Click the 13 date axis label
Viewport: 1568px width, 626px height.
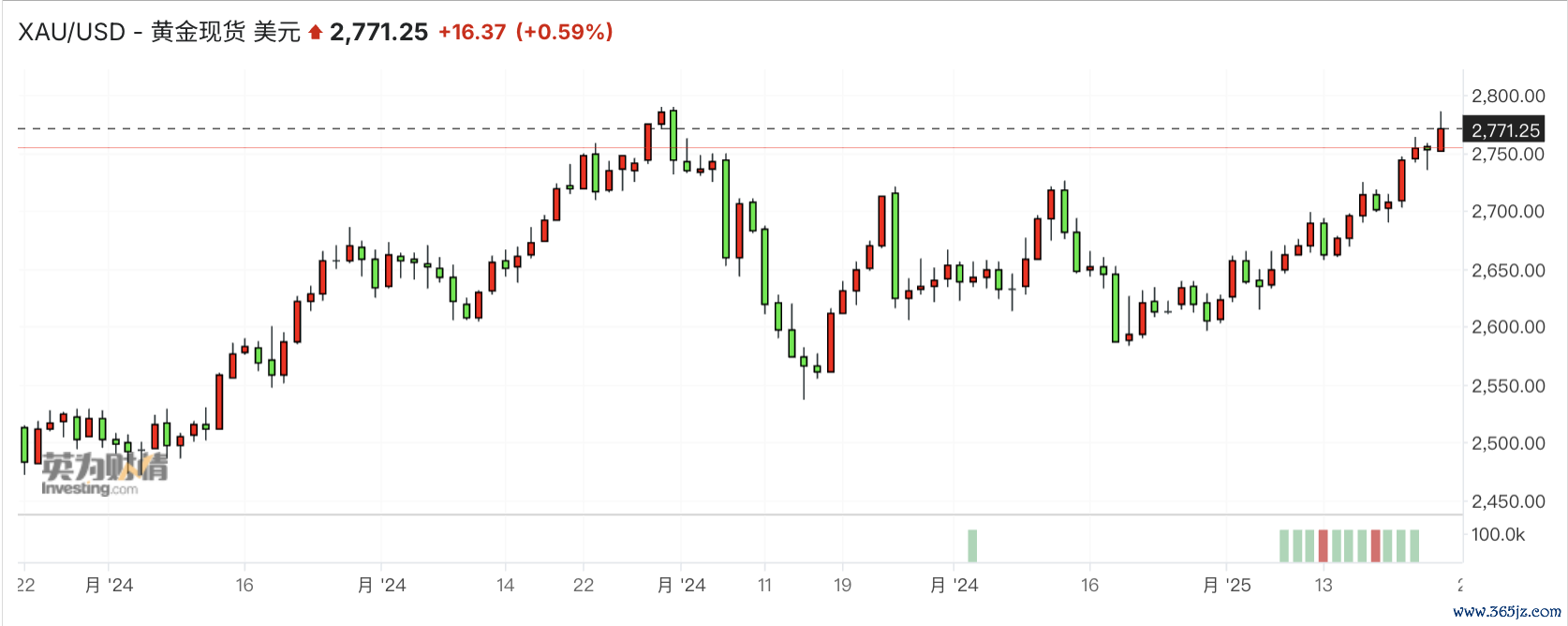pos(1324,585)
